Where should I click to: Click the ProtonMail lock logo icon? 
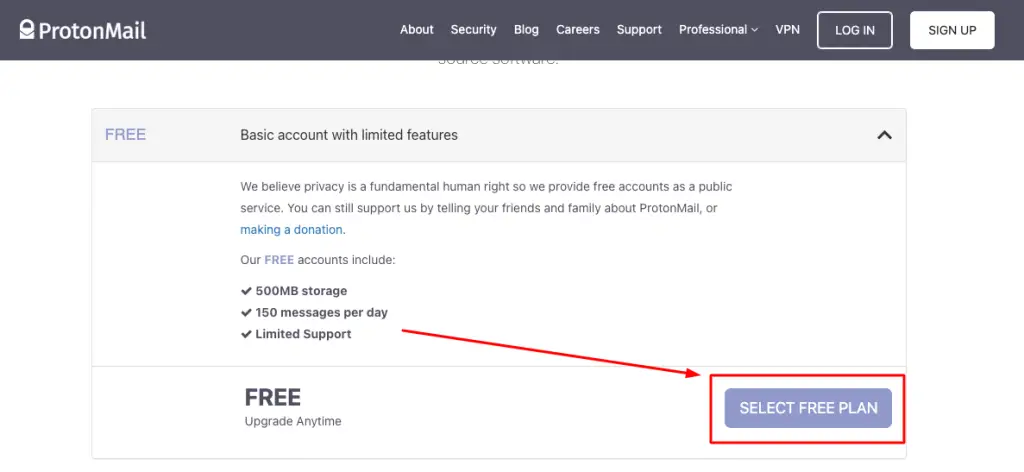tap(27, 29)
